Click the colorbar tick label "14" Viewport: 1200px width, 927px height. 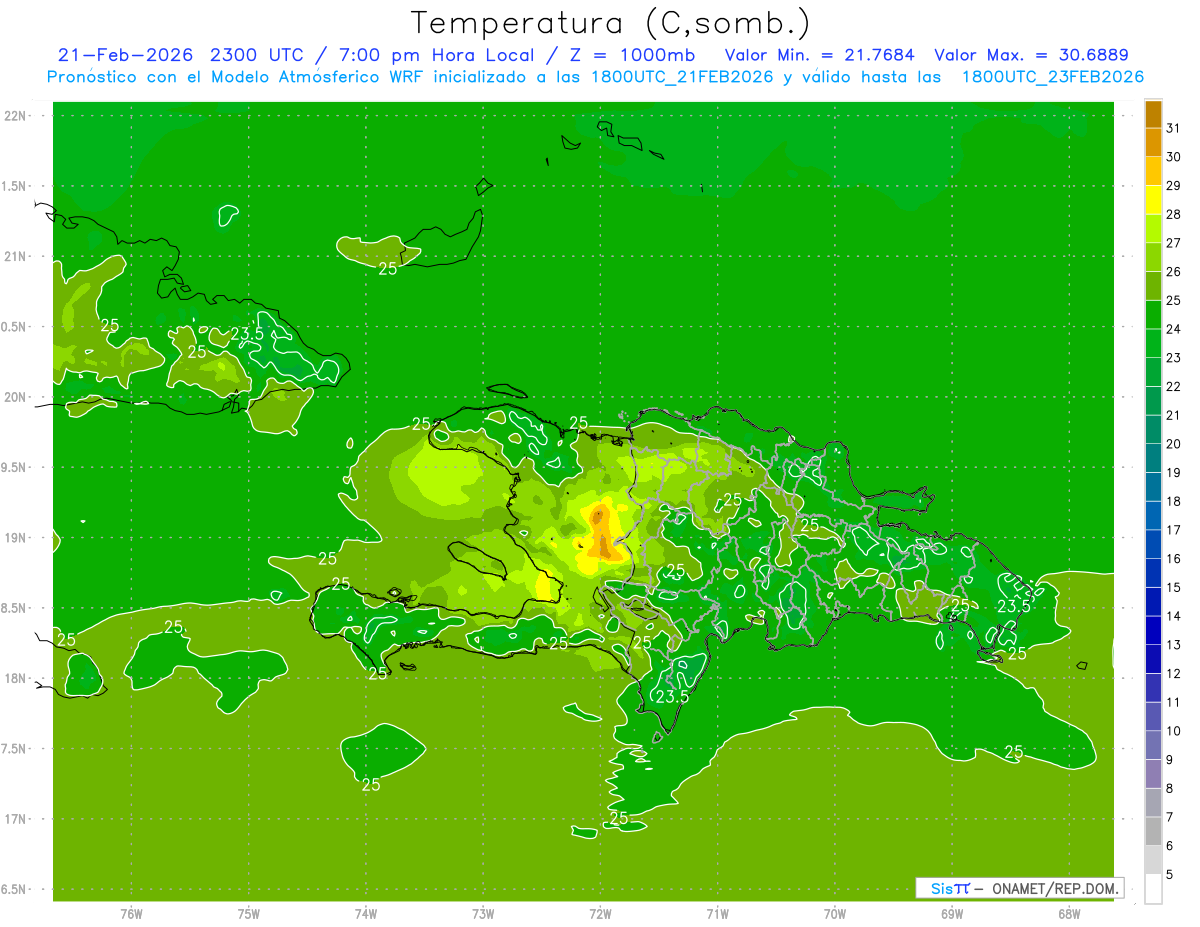point(1174,616)
